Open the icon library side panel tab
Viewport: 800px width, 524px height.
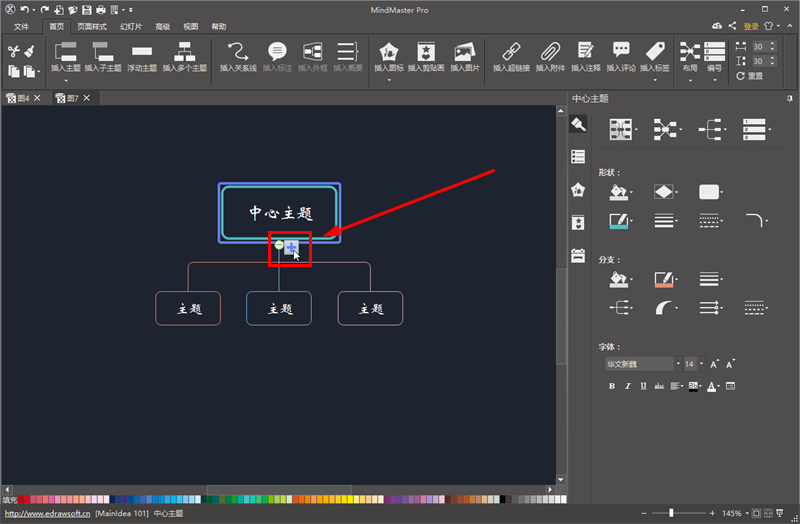click(578, 190)
